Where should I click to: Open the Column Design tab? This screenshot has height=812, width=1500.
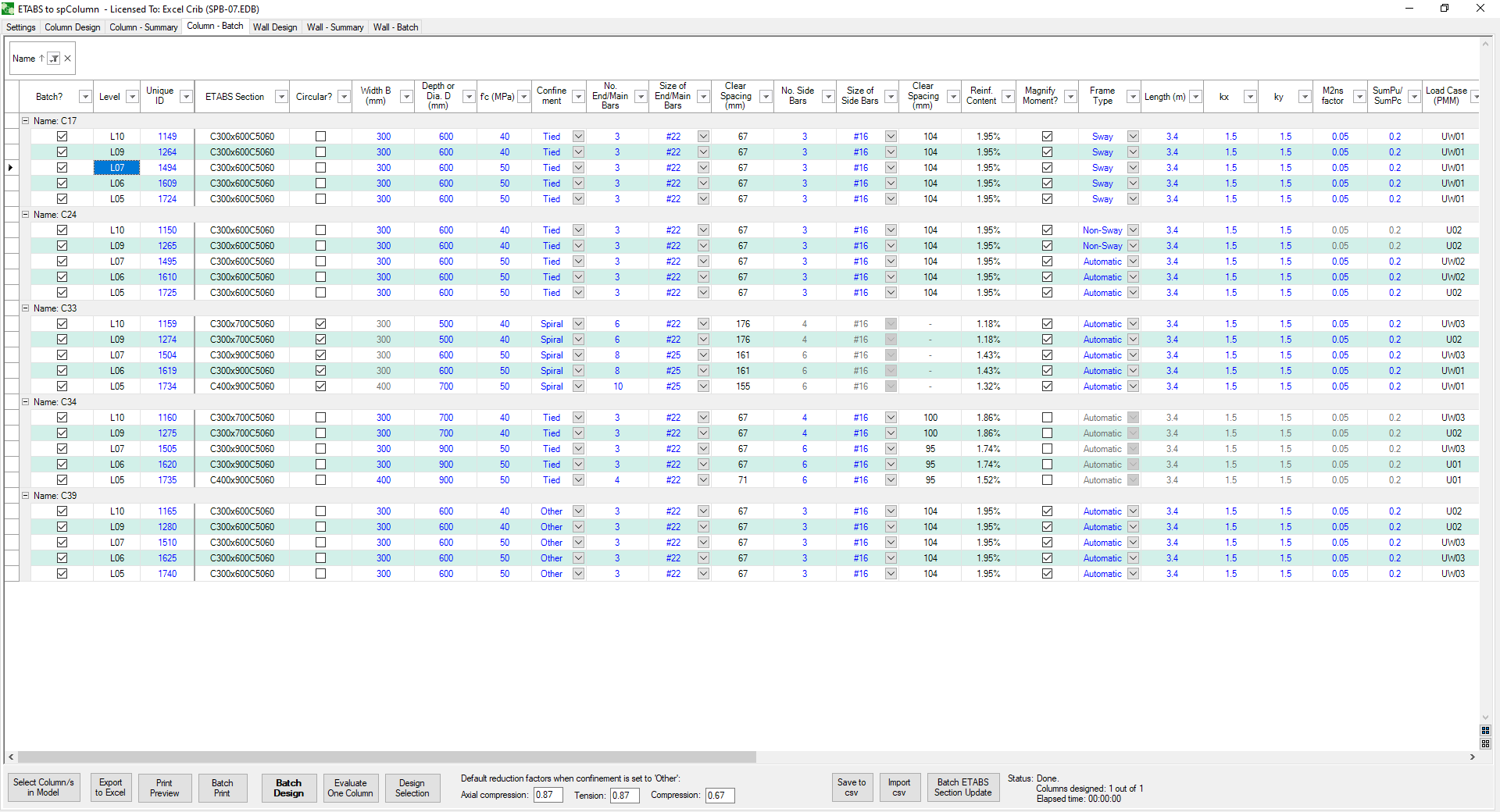pos(72,27)
